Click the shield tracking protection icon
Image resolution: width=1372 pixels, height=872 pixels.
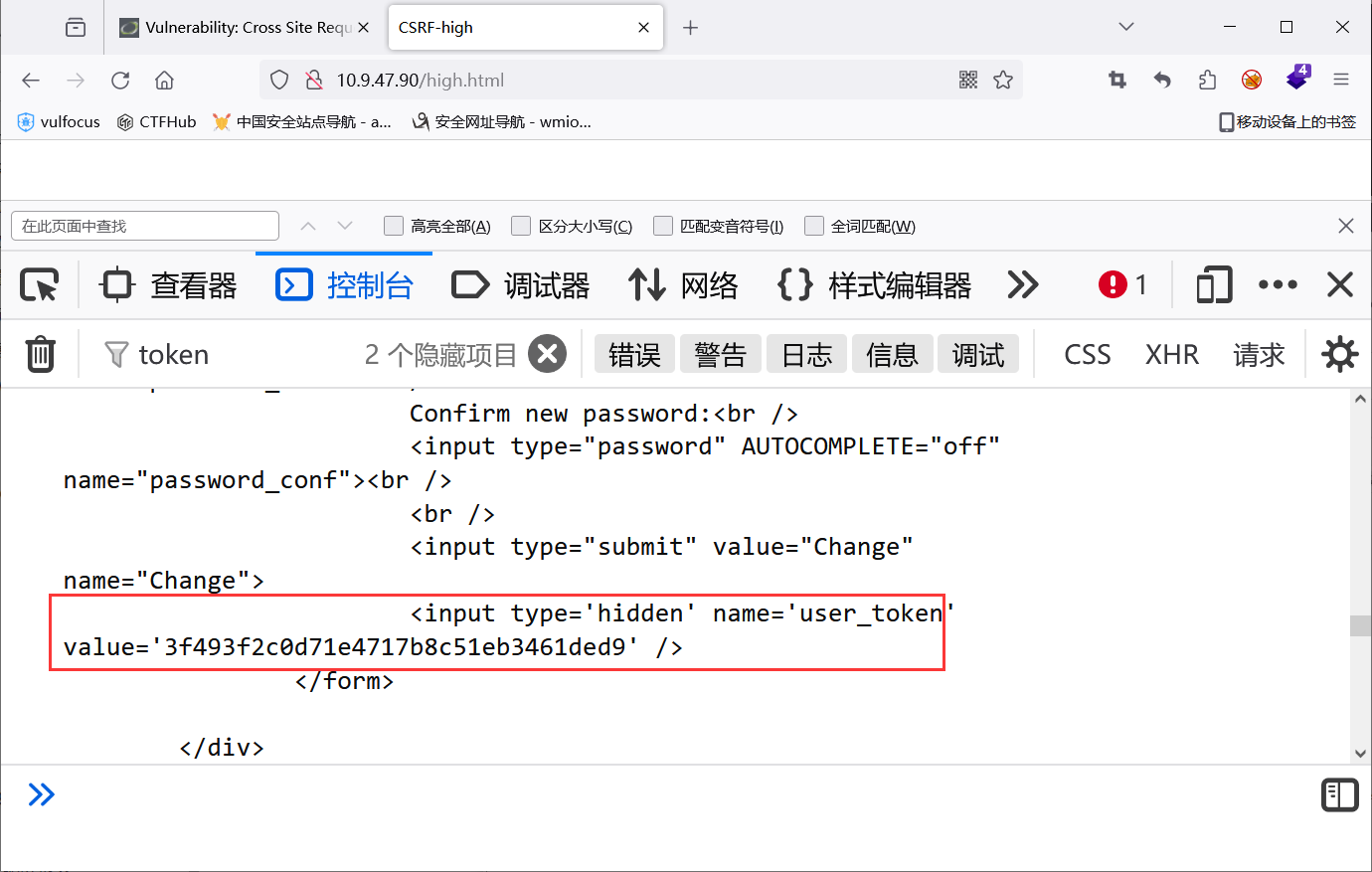click(x=278, y=81)
